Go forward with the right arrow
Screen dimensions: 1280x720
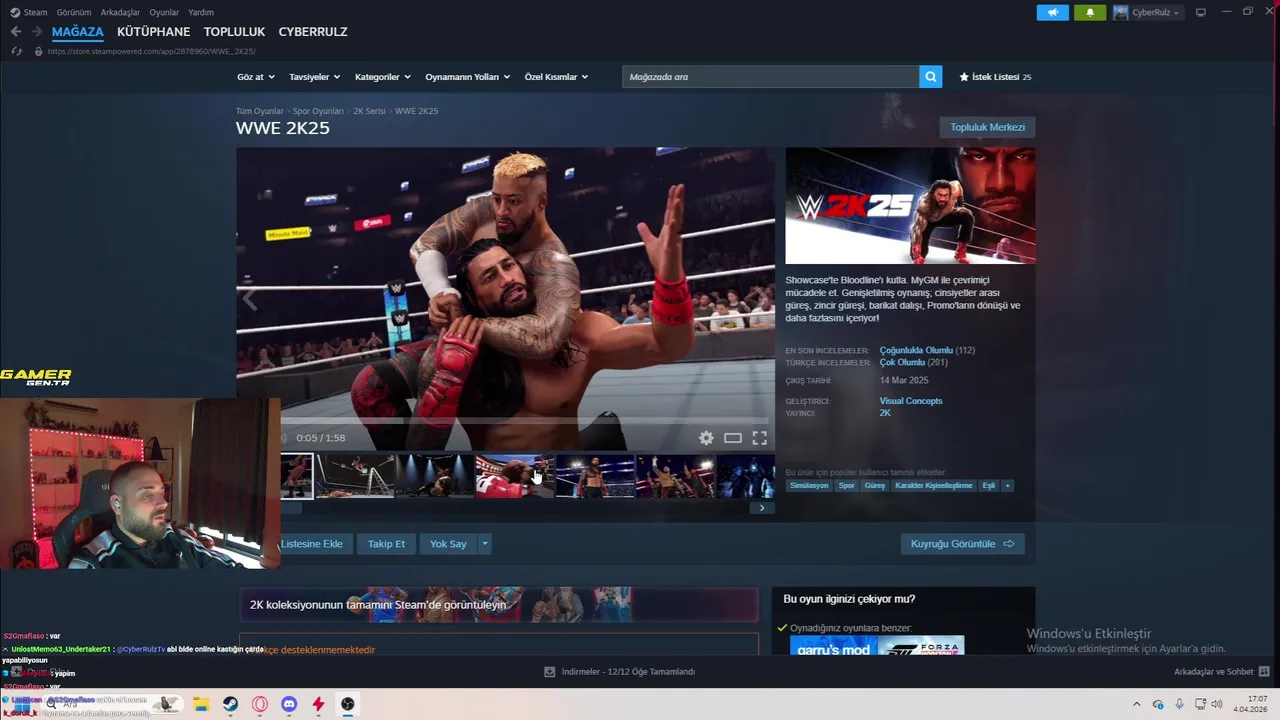tap(37, 32)
